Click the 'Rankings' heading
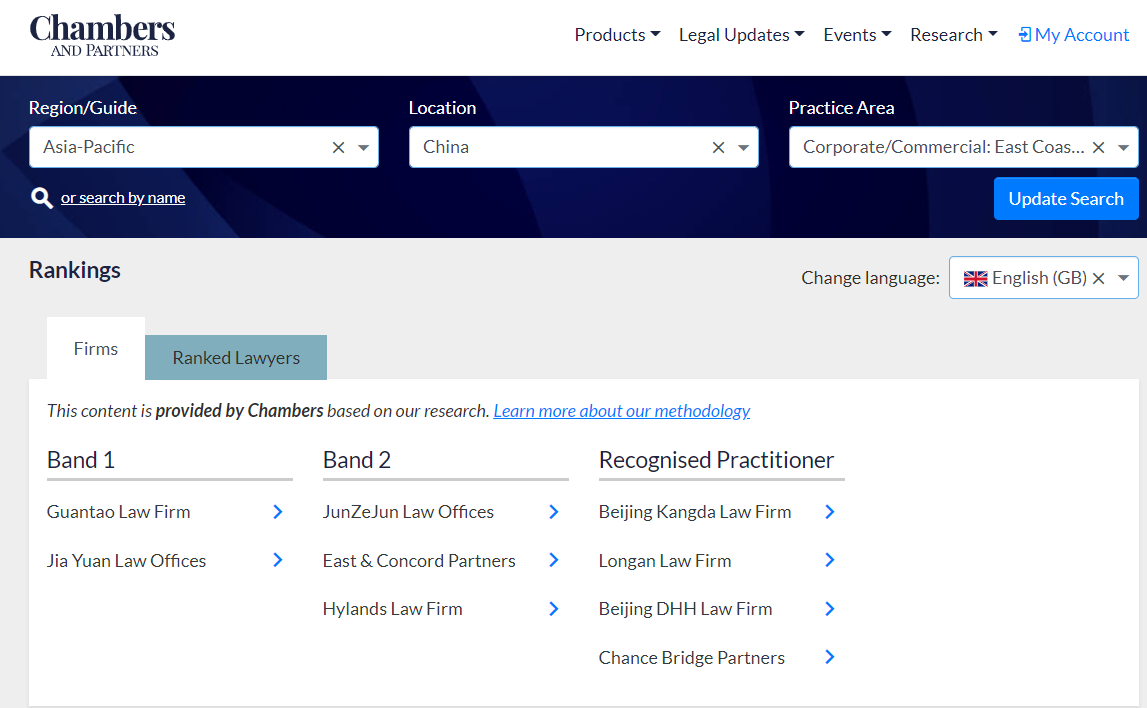Viewport: 1147px width, 708px height. tap(75, 270)
